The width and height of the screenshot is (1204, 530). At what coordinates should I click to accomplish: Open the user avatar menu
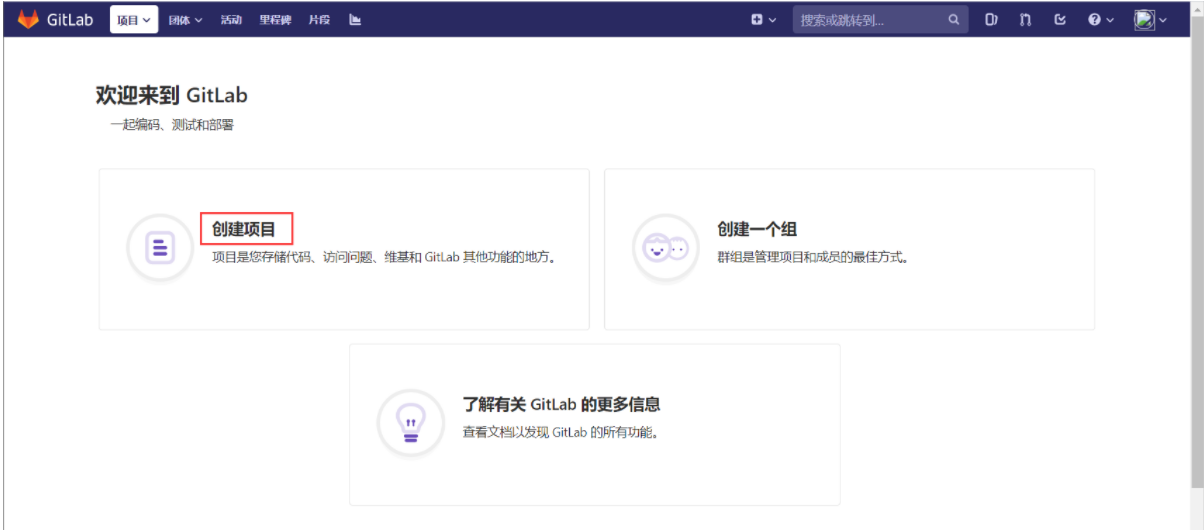coord(1150,19)
